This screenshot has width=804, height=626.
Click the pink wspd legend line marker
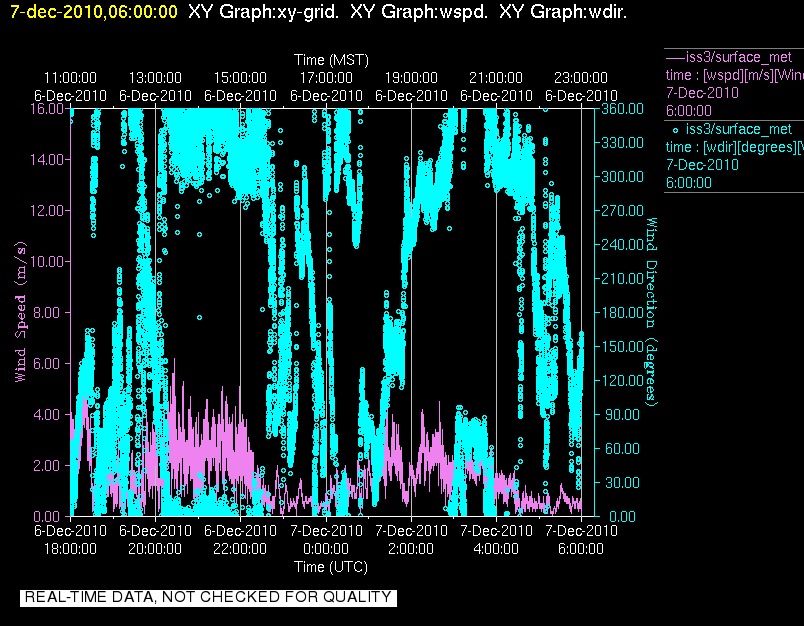(675, 57)
